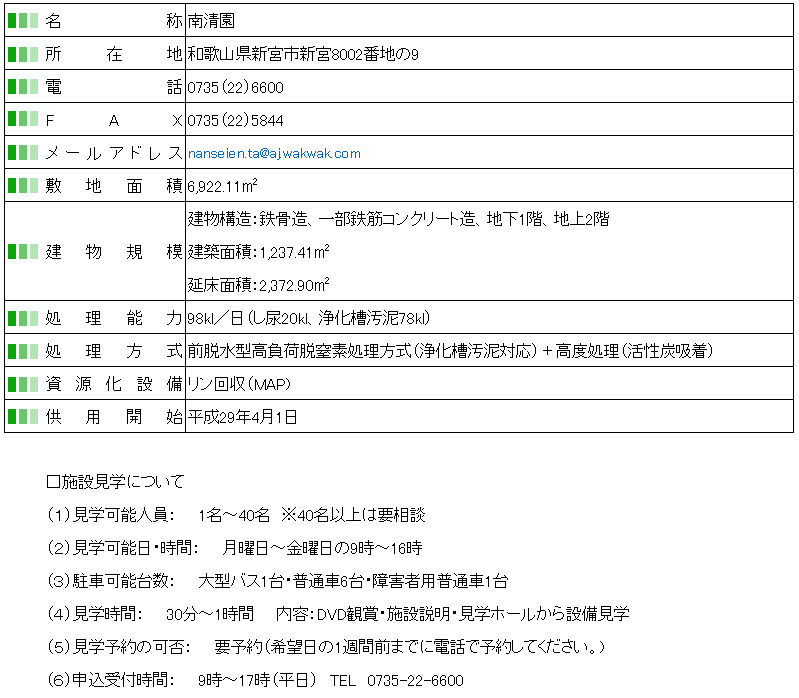Click the green bar icon beside 電話

tap(22, 87)
